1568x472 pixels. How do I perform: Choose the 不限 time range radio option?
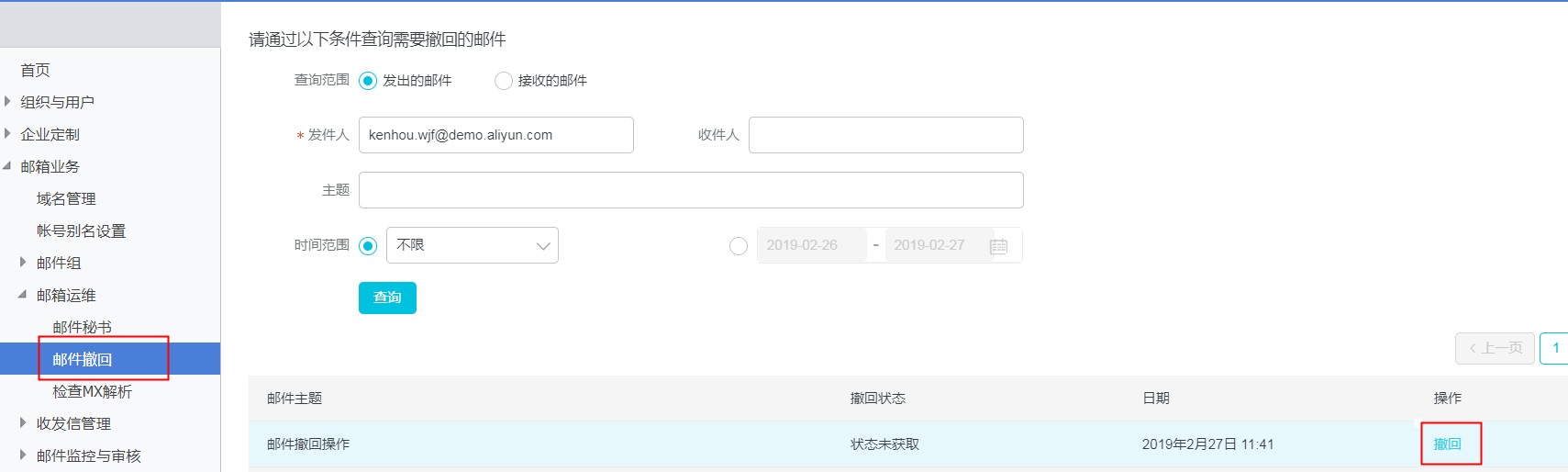pyautogui.click(x=368, y=246)
